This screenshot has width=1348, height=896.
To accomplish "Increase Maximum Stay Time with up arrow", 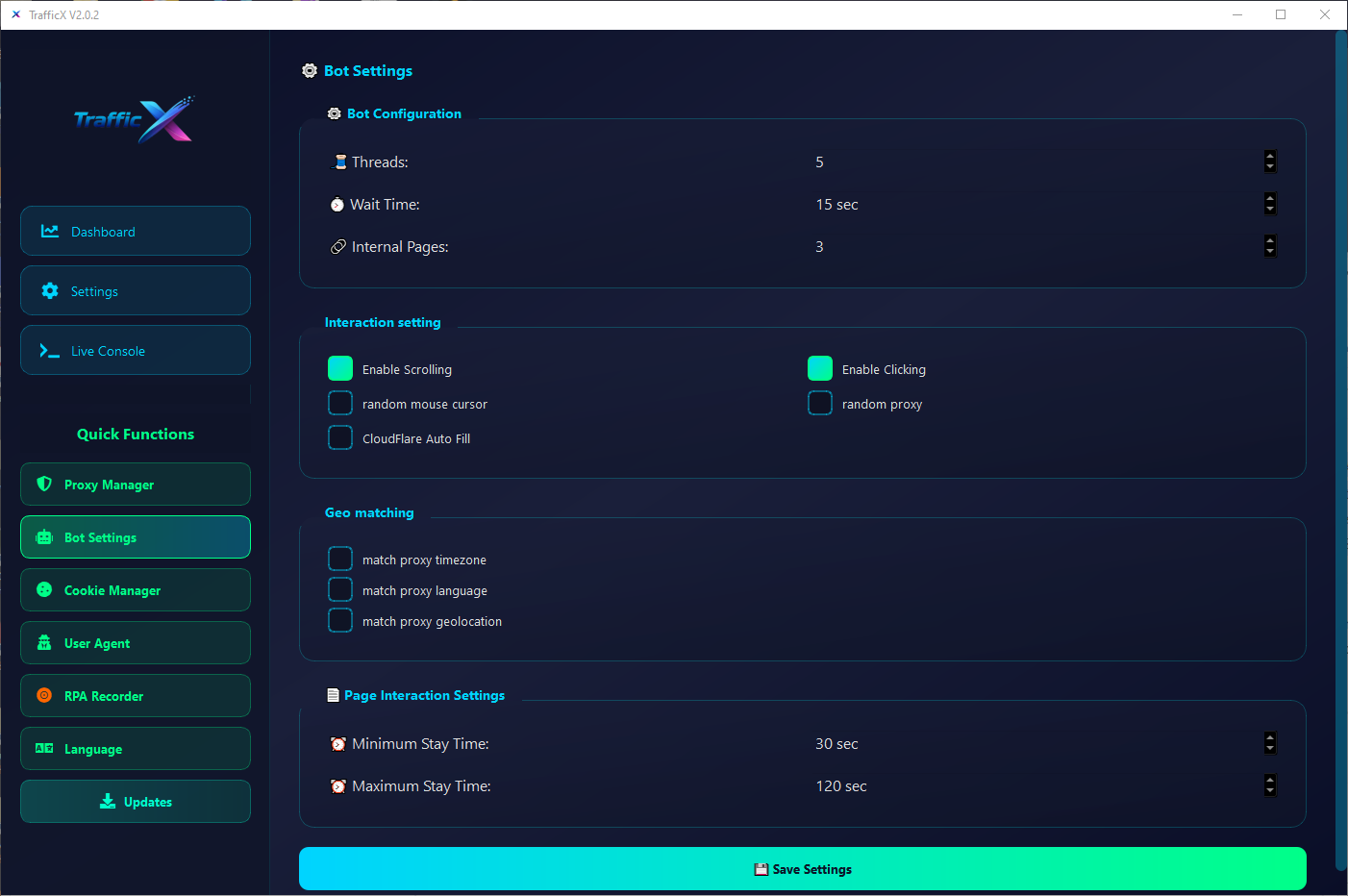I will coord(1270,780).
